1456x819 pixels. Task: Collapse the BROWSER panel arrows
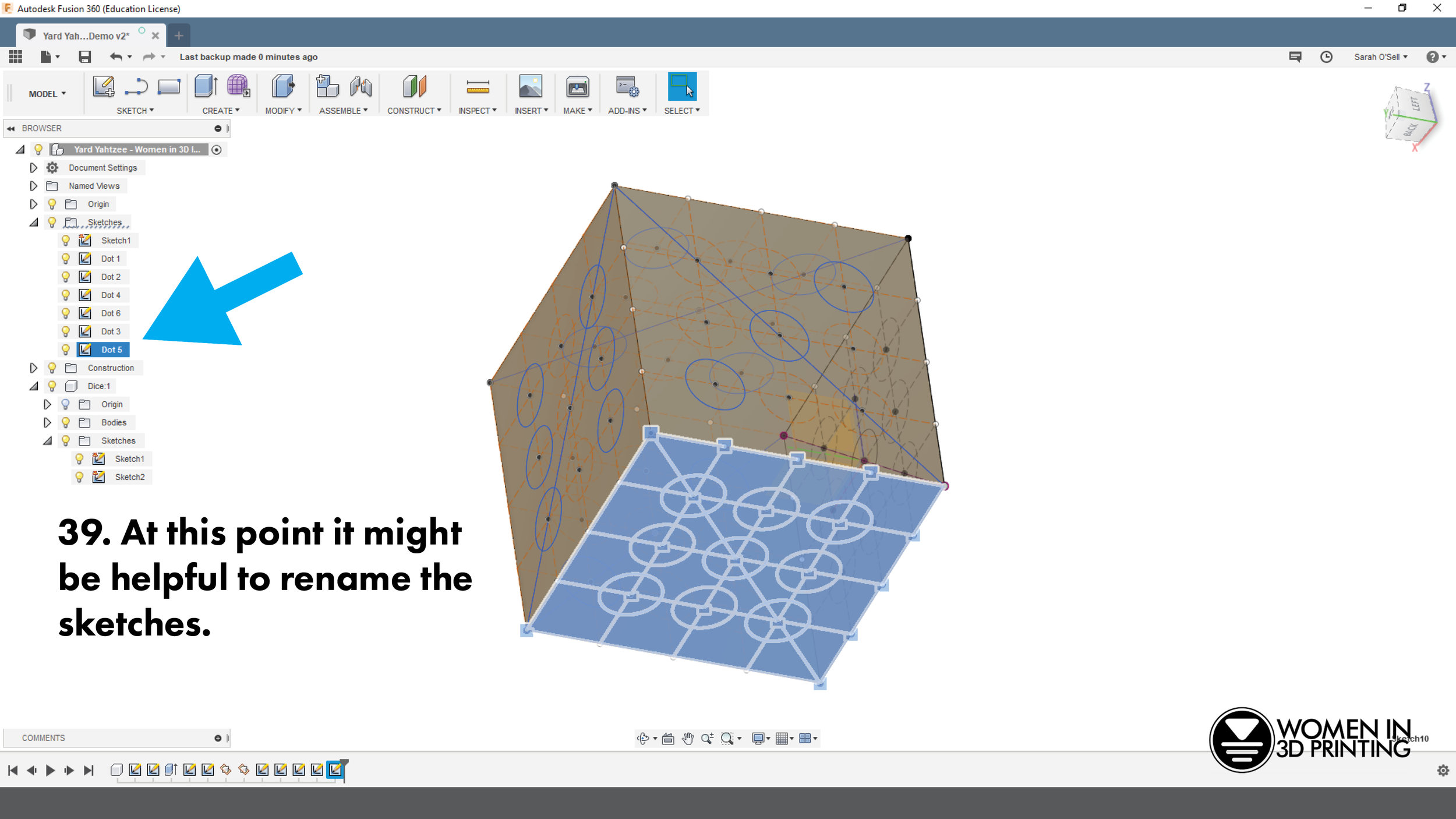coord(10,128)
